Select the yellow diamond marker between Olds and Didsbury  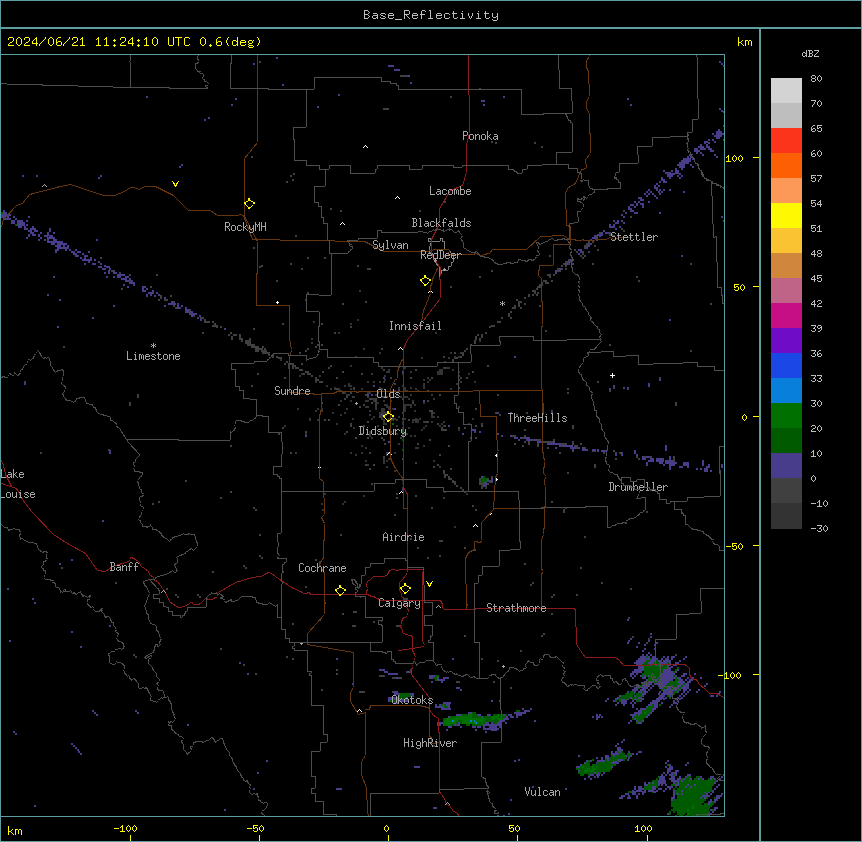click(x=389, y=417)
